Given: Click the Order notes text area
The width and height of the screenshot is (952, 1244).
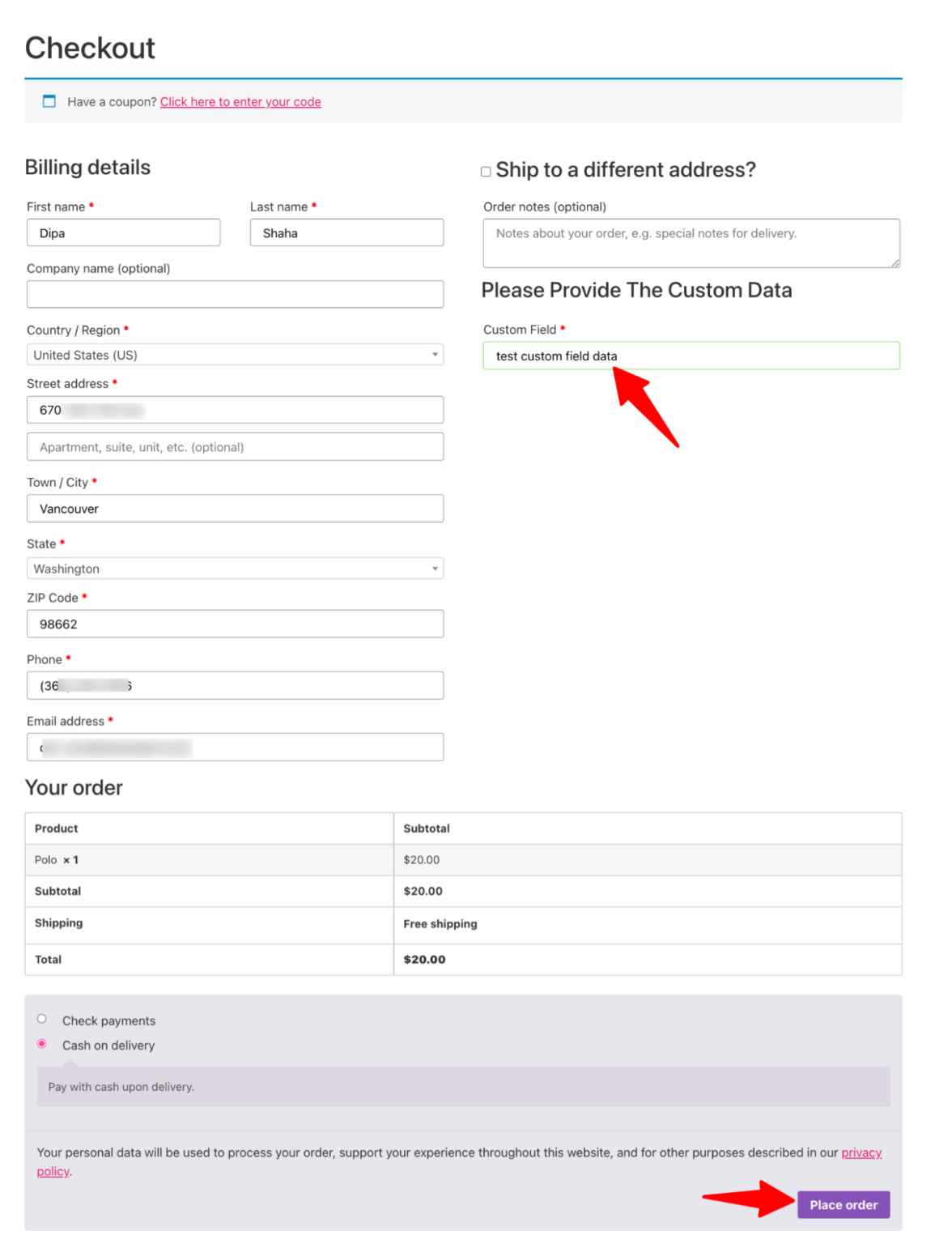Looking at the screenshot, I should coord(691,242).
